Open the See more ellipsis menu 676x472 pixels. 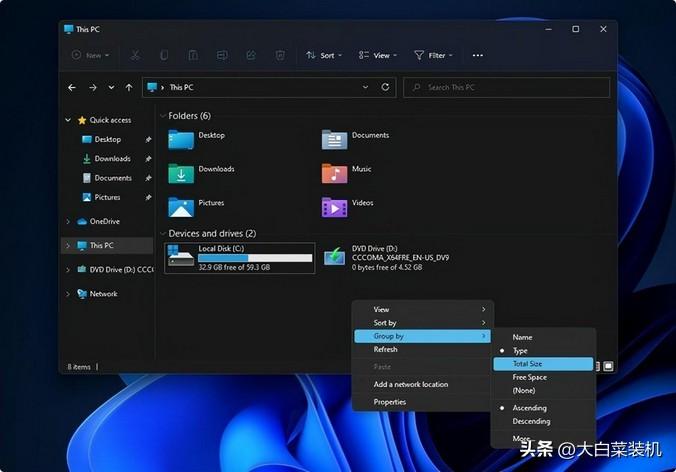(x=478, y=55)
